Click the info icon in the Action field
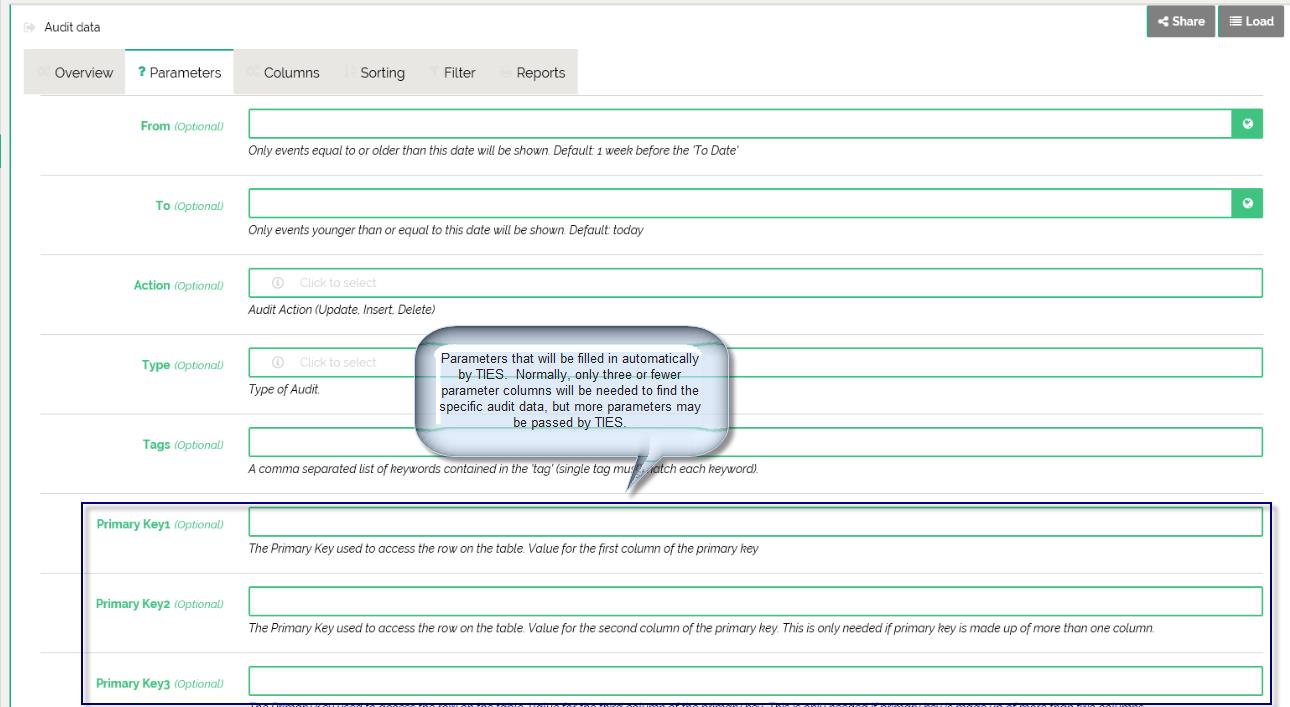Viewport: 1290px width, 707px height. pyautogui.click(x=278, y=283)
